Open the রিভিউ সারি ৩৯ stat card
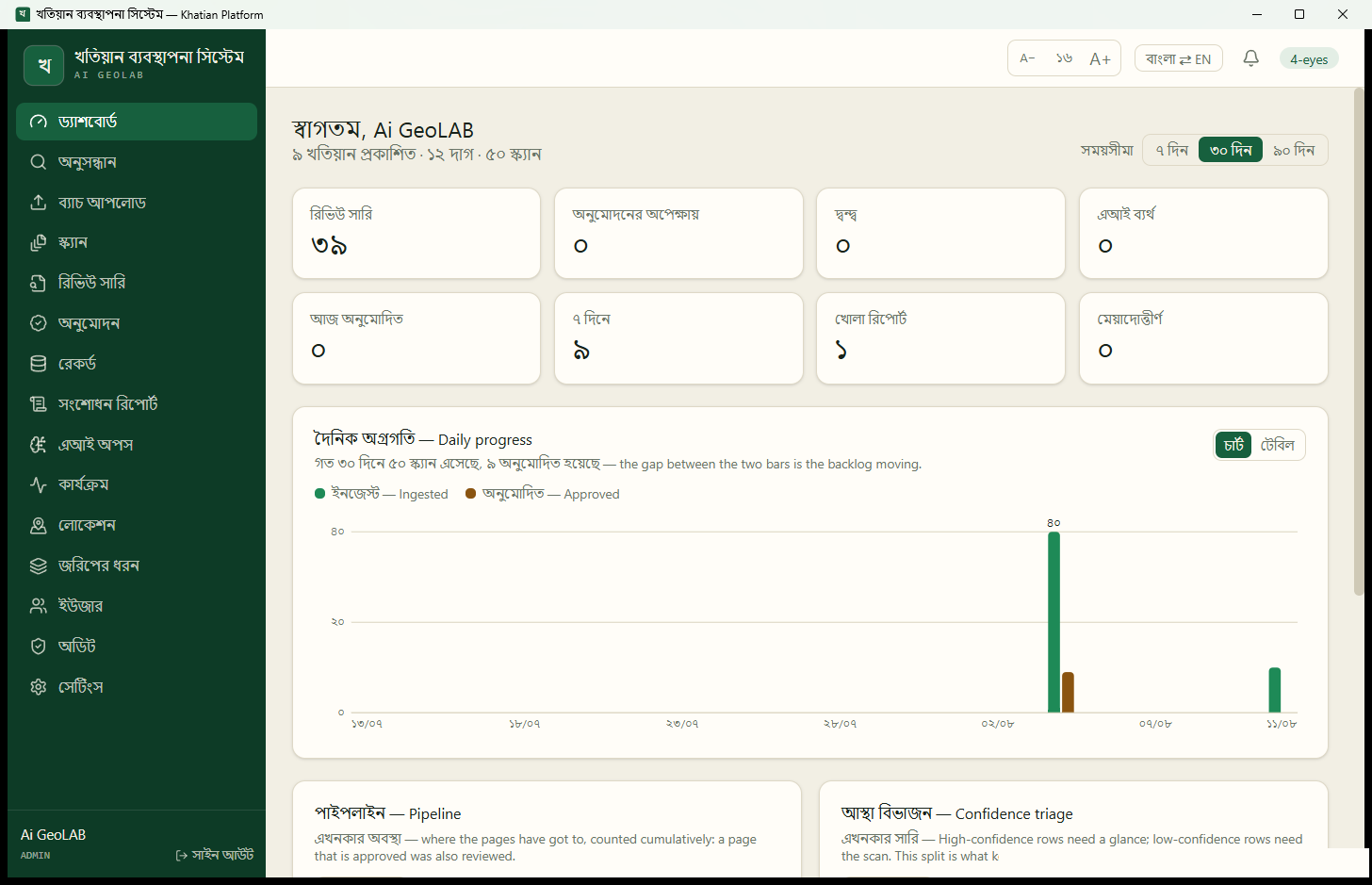This screenshot has width=1372, height=885. [416, 233]
